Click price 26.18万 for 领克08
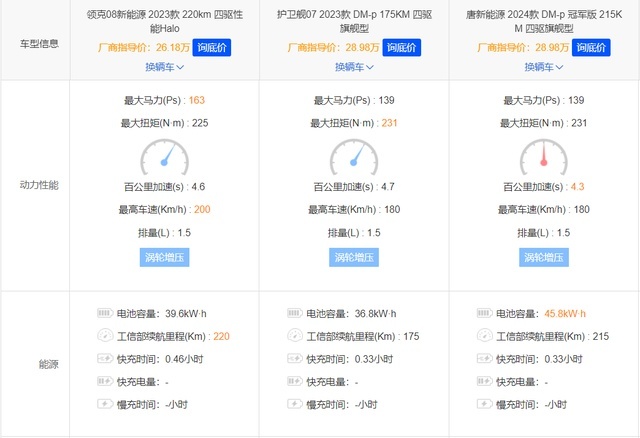The height and width of the screenshot is (438, 640). tap(173, 48)
